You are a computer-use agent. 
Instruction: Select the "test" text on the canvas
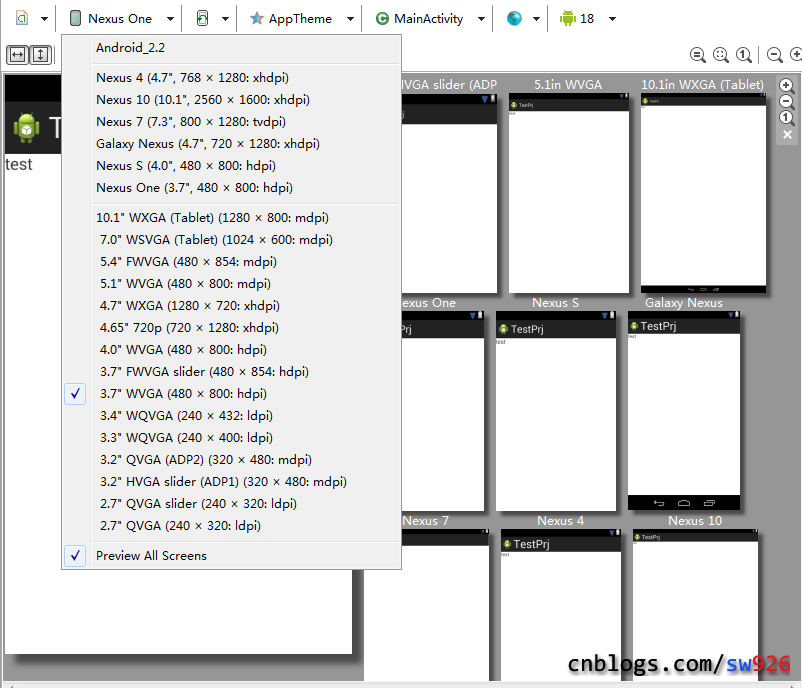pos(18,164)
